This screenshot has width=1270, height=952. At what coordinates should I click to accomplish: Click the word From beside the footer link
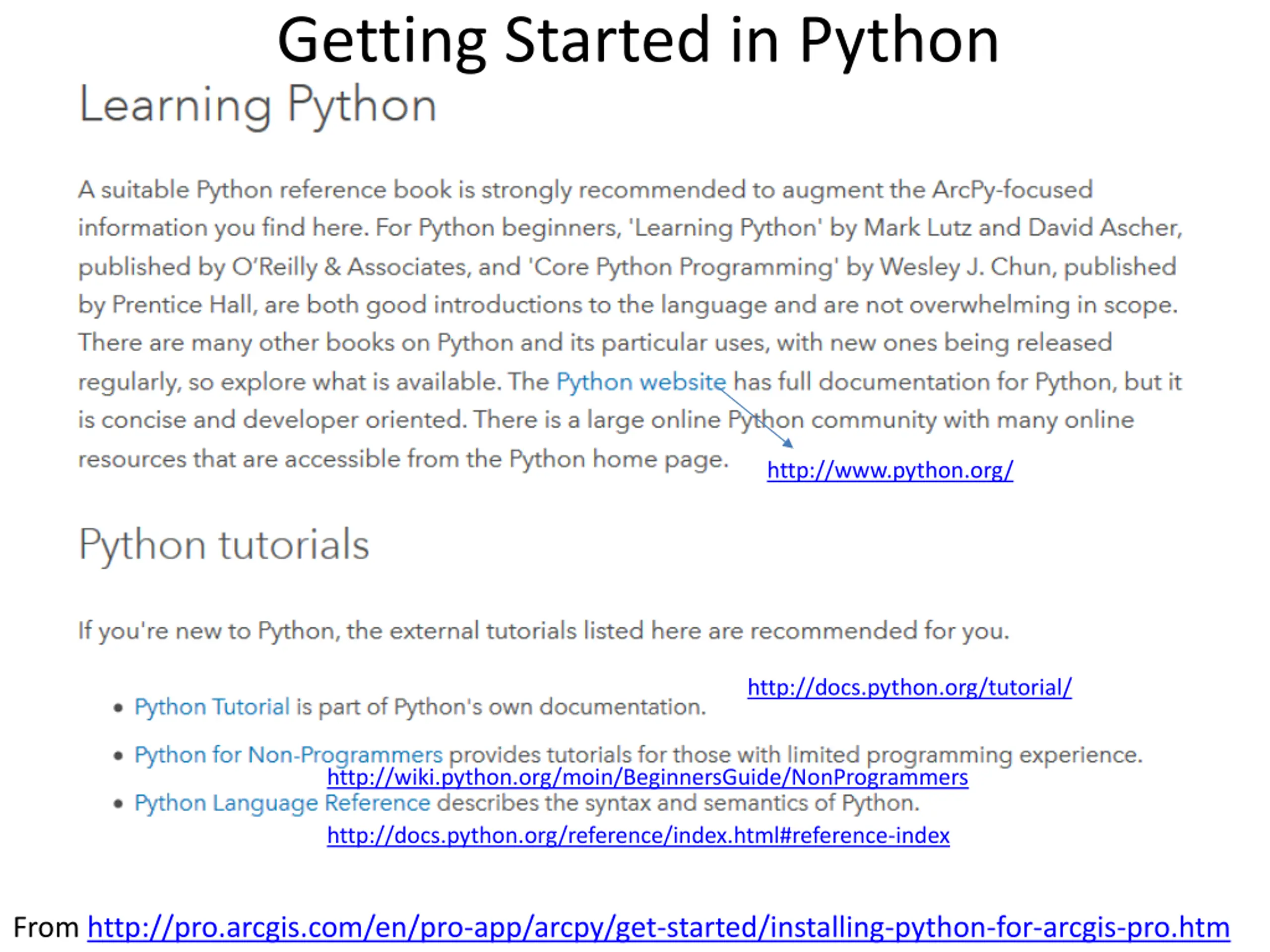point(46,928)
